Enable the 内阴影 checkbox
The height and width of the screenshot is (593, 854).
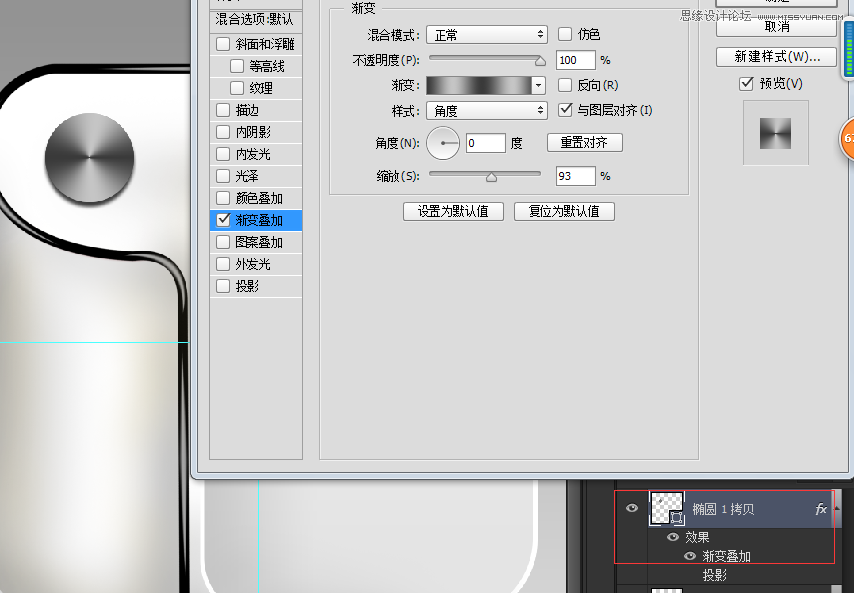click(x=223, y=132)
